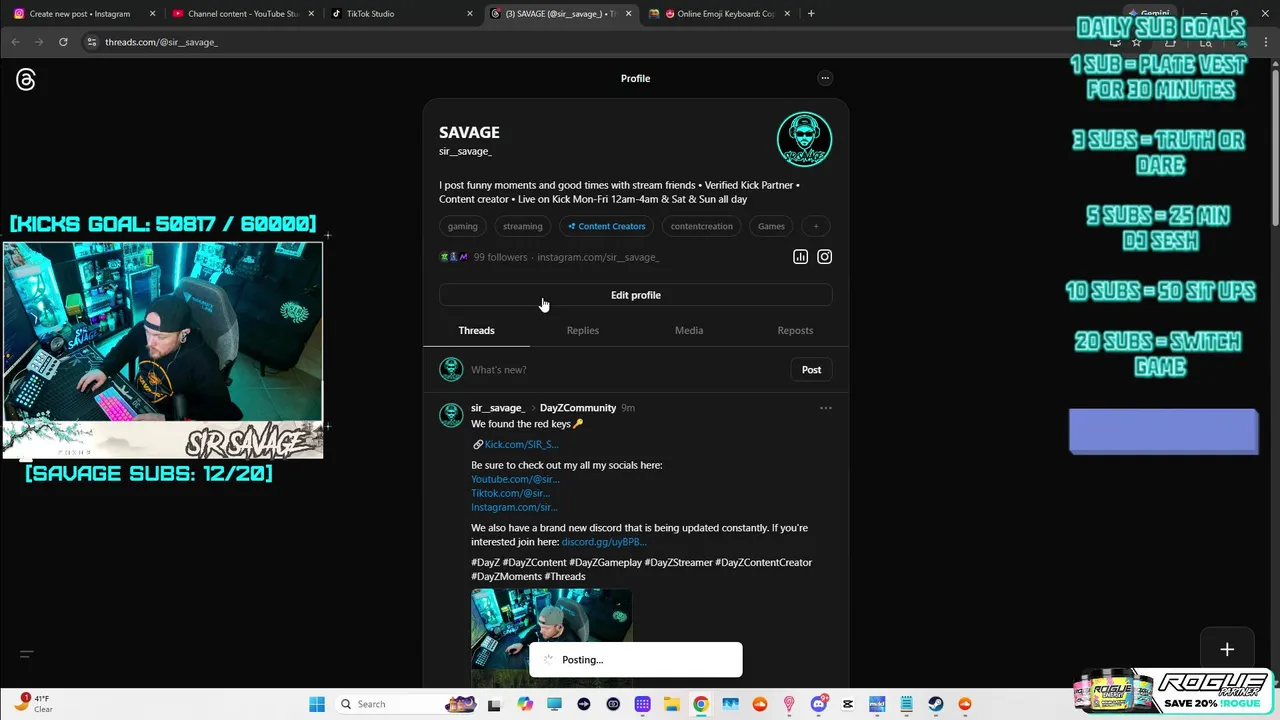
Task: Open DayZCommunity topic link on post
Action: click(578, 408)
